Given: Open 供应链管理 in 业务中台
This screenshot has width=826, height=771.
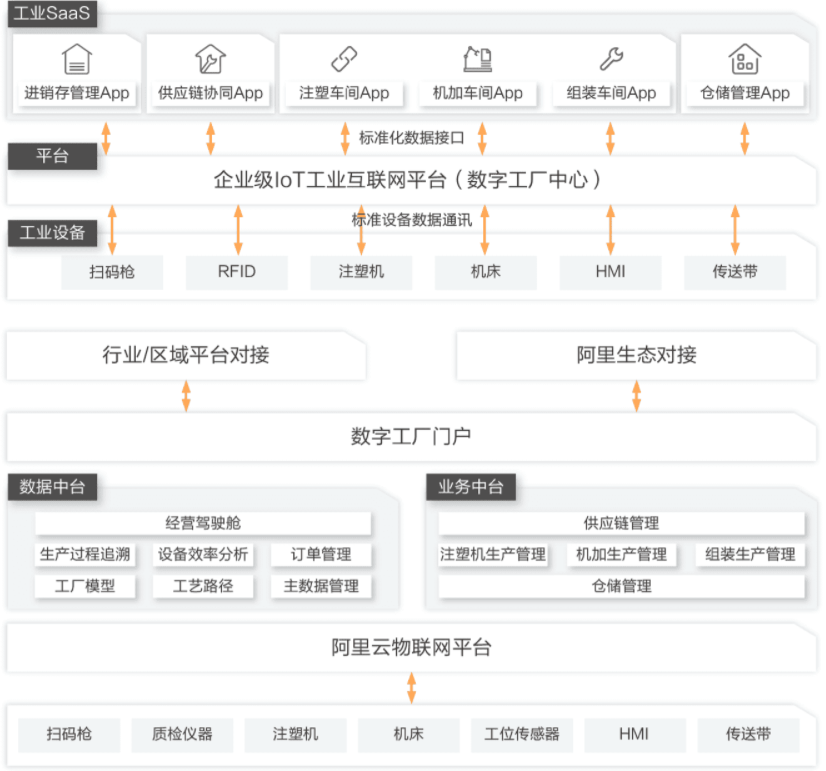Looking at the screenshot, I should point(622,523).
